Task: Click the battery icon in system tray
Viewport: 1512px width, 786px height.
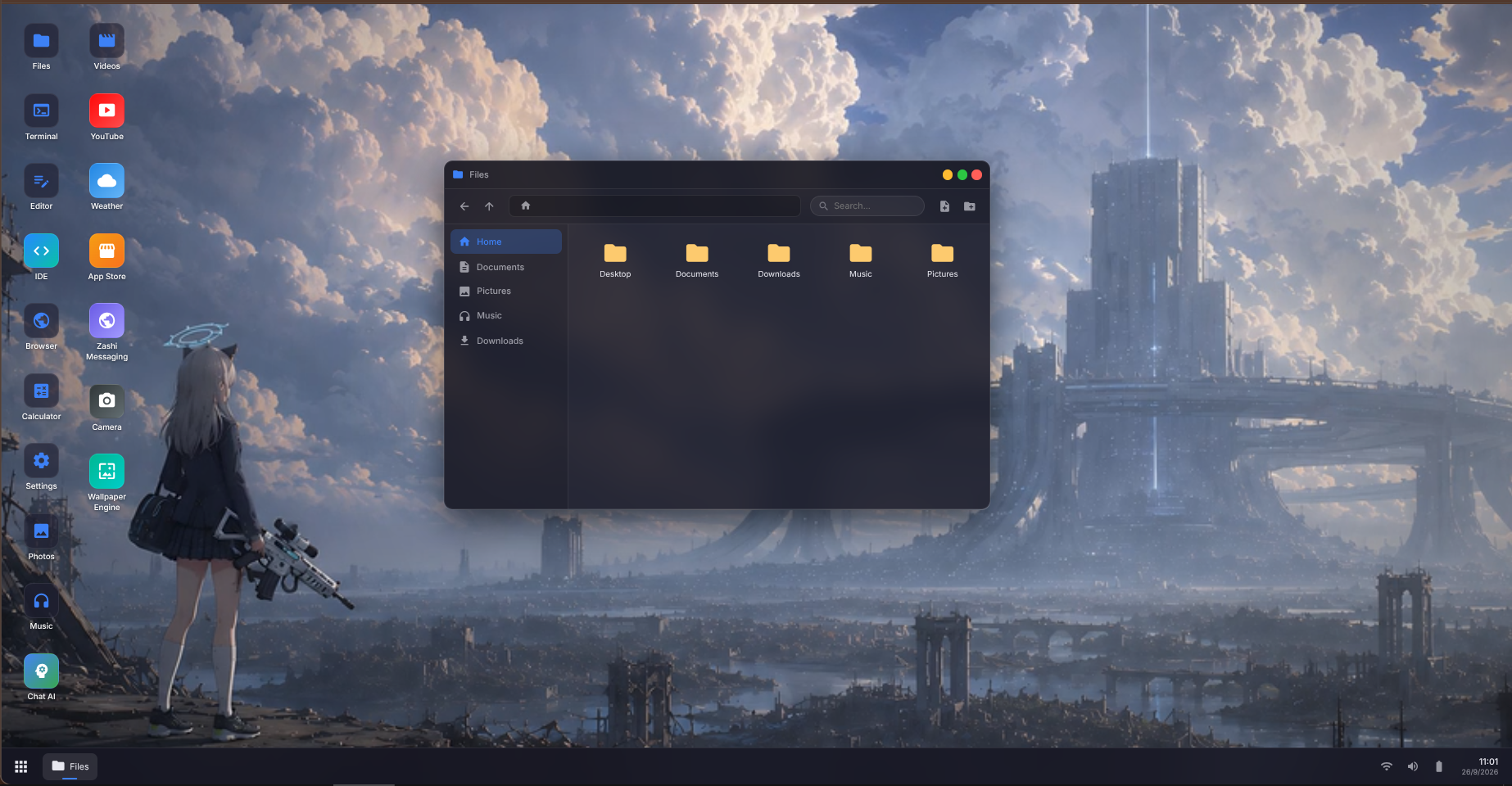Action: tap(1439, 766)
